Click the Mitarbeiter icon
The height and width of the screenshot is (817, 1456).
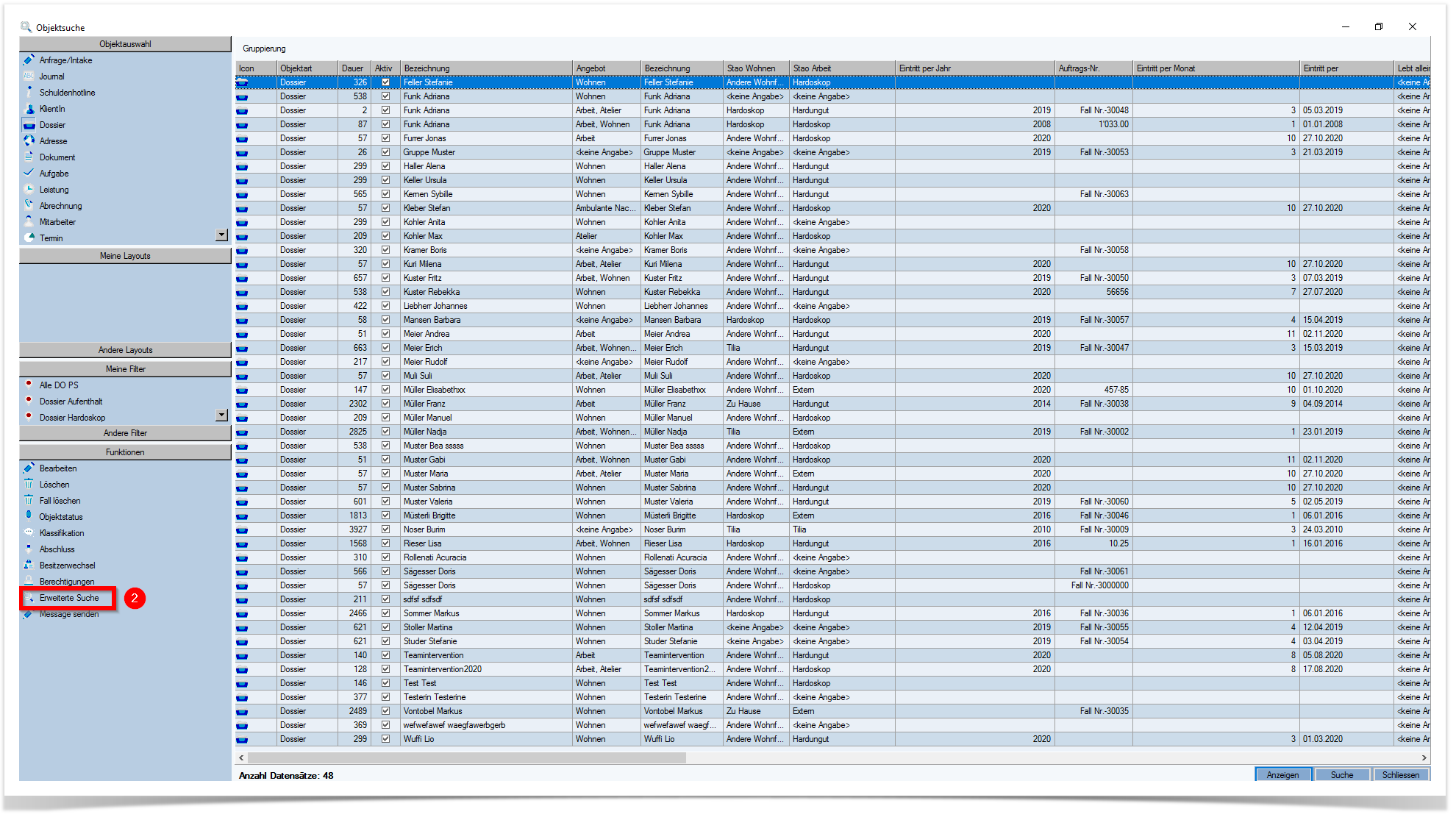coord(29,222)
